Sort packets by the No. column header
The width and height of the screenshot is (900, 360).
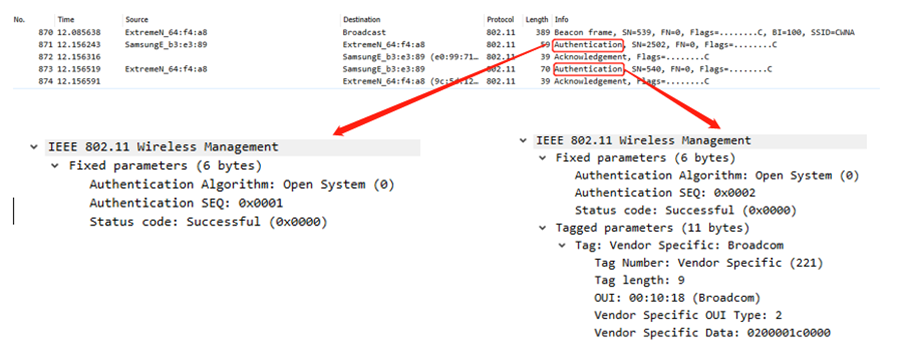(20, 20)
